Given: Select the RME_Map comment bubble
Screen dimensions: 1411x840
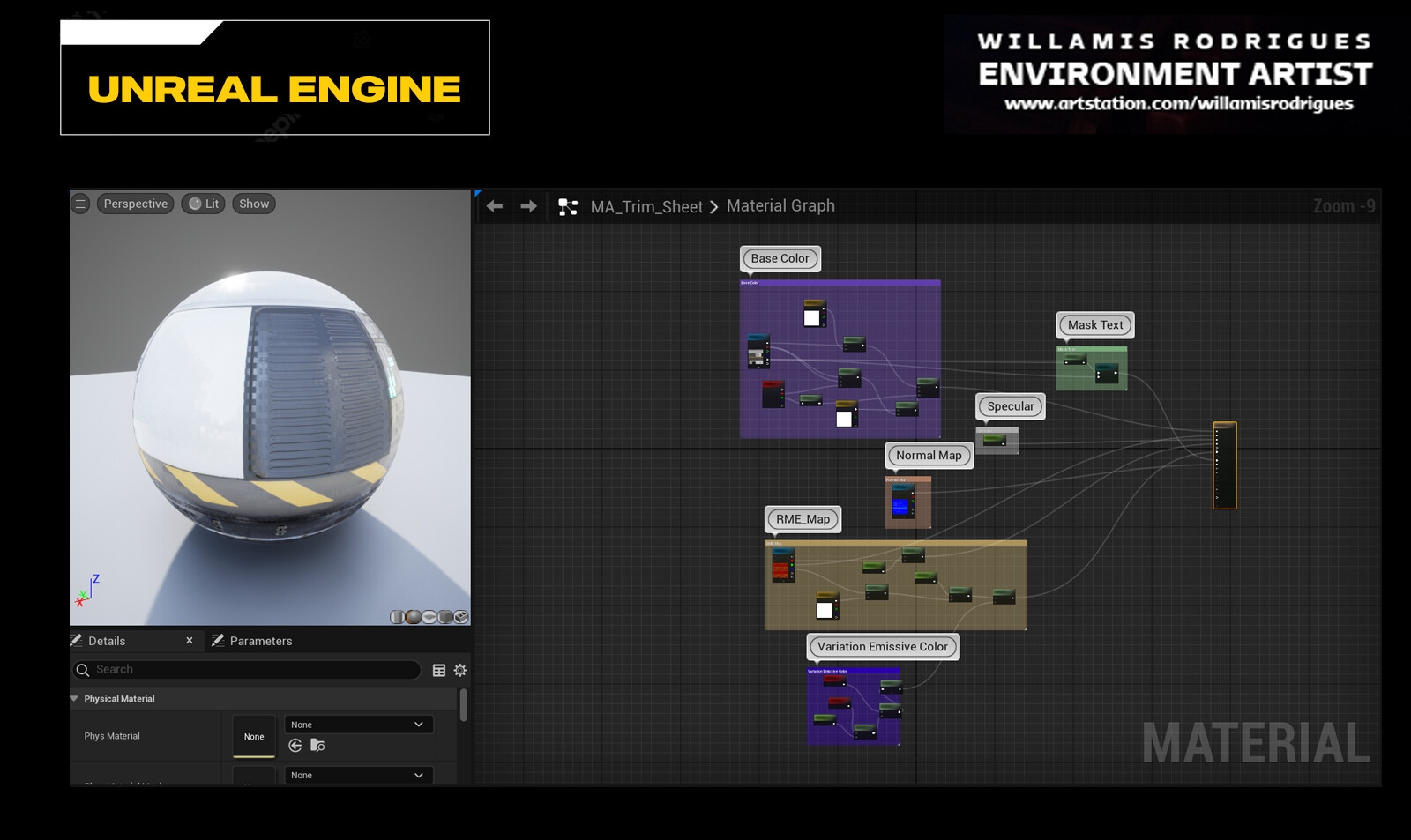Looking at the screenshot, I should [803, 519].
